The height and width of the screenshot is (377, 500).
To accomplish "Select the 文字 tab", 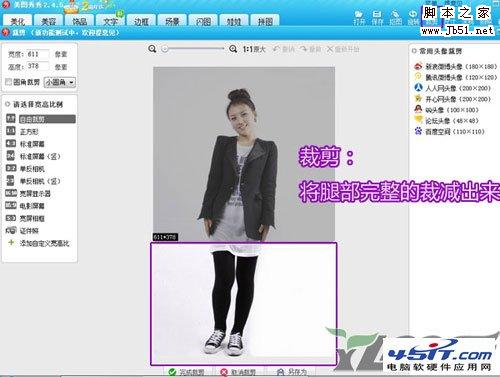I will click(x=110, y=21).
